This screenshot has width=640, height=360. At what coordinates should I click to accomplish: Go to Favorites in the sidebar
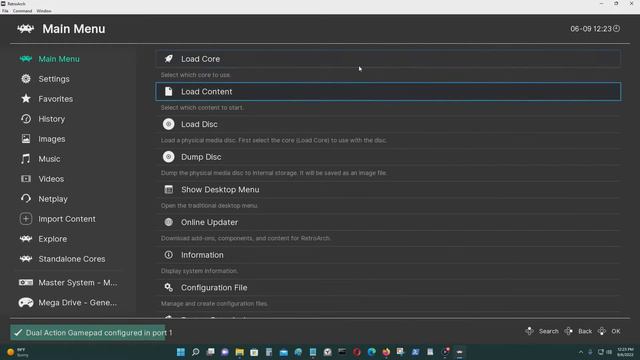[x=56, y=99]
